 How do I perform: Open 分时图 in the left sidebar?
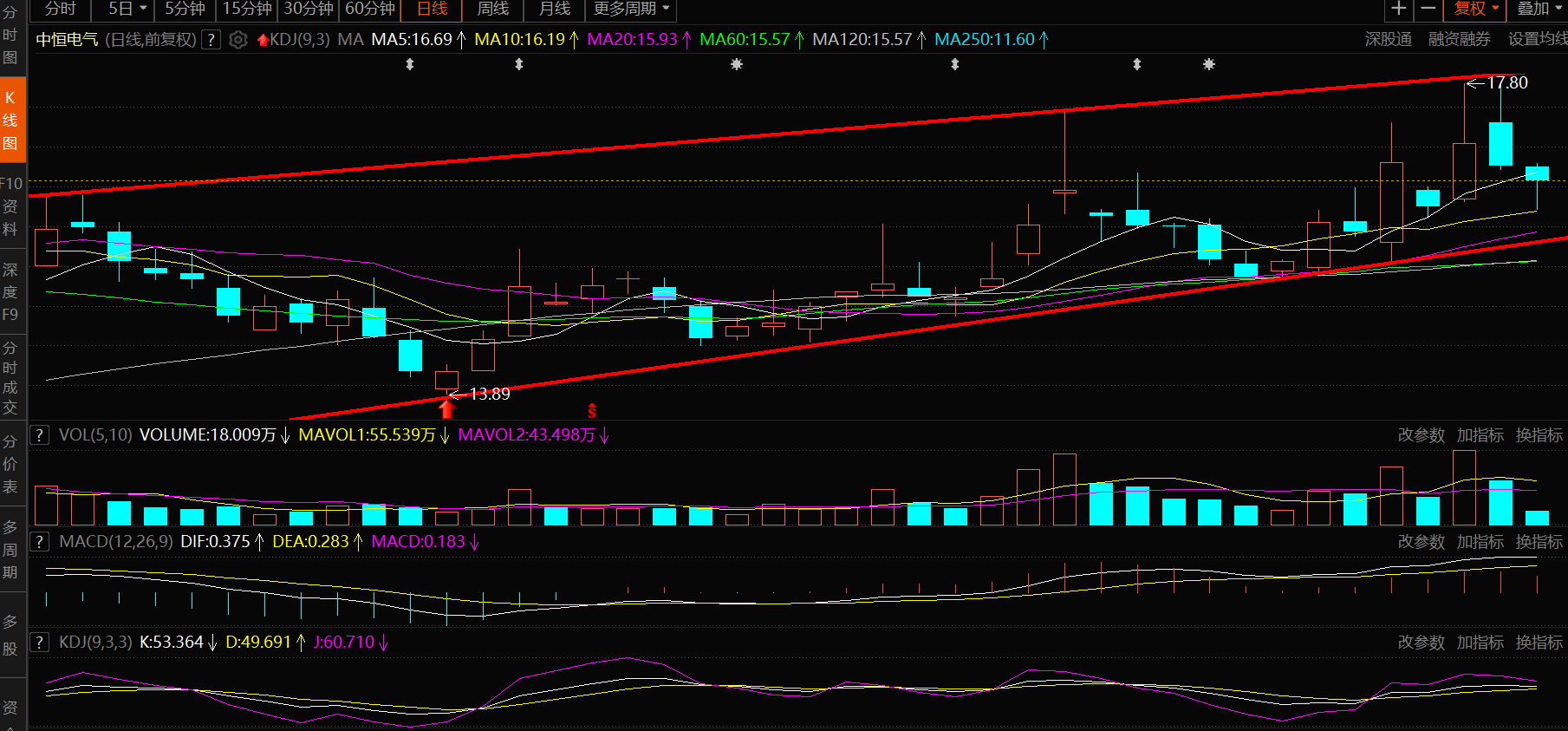coord(10,36)
